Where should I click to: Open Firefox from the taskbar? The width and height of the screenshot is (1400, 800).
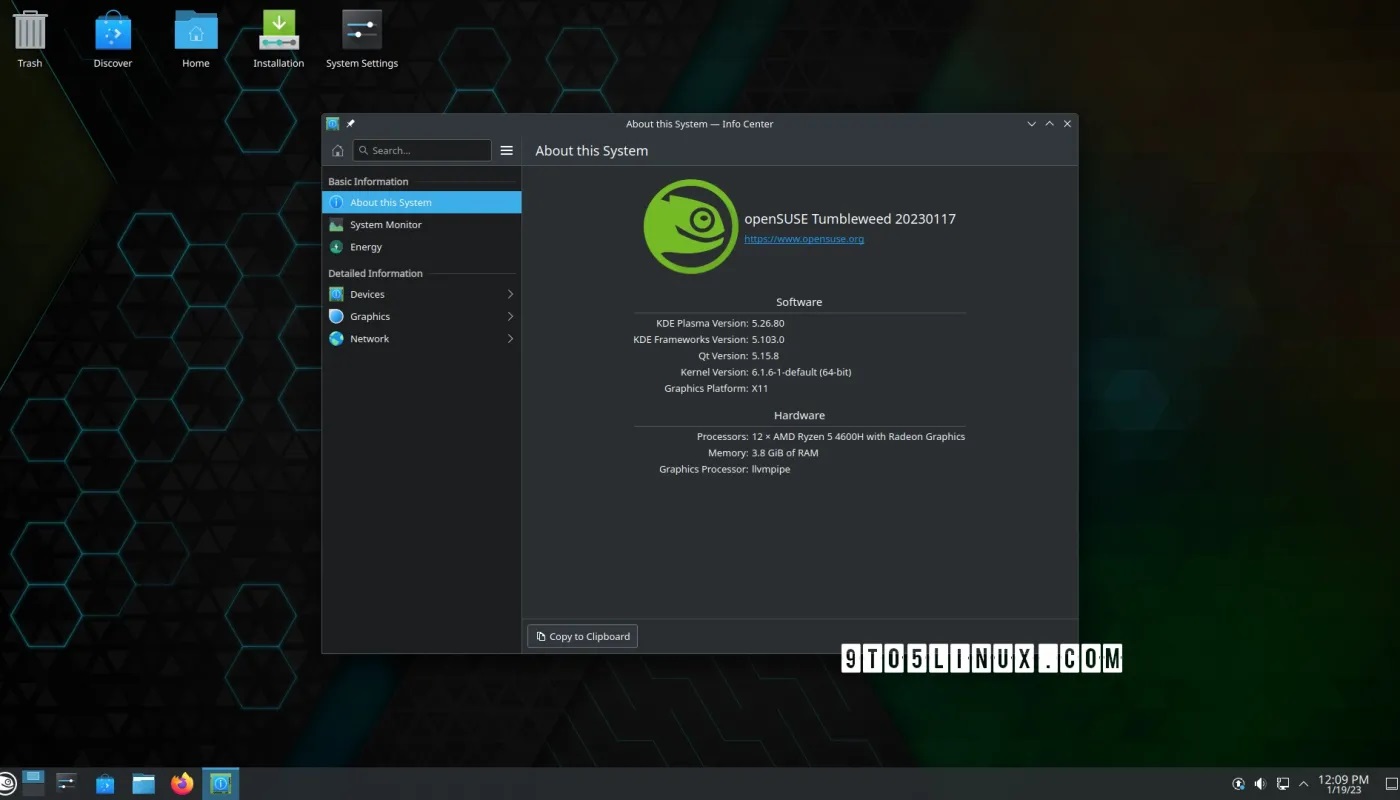pos(181,783)
